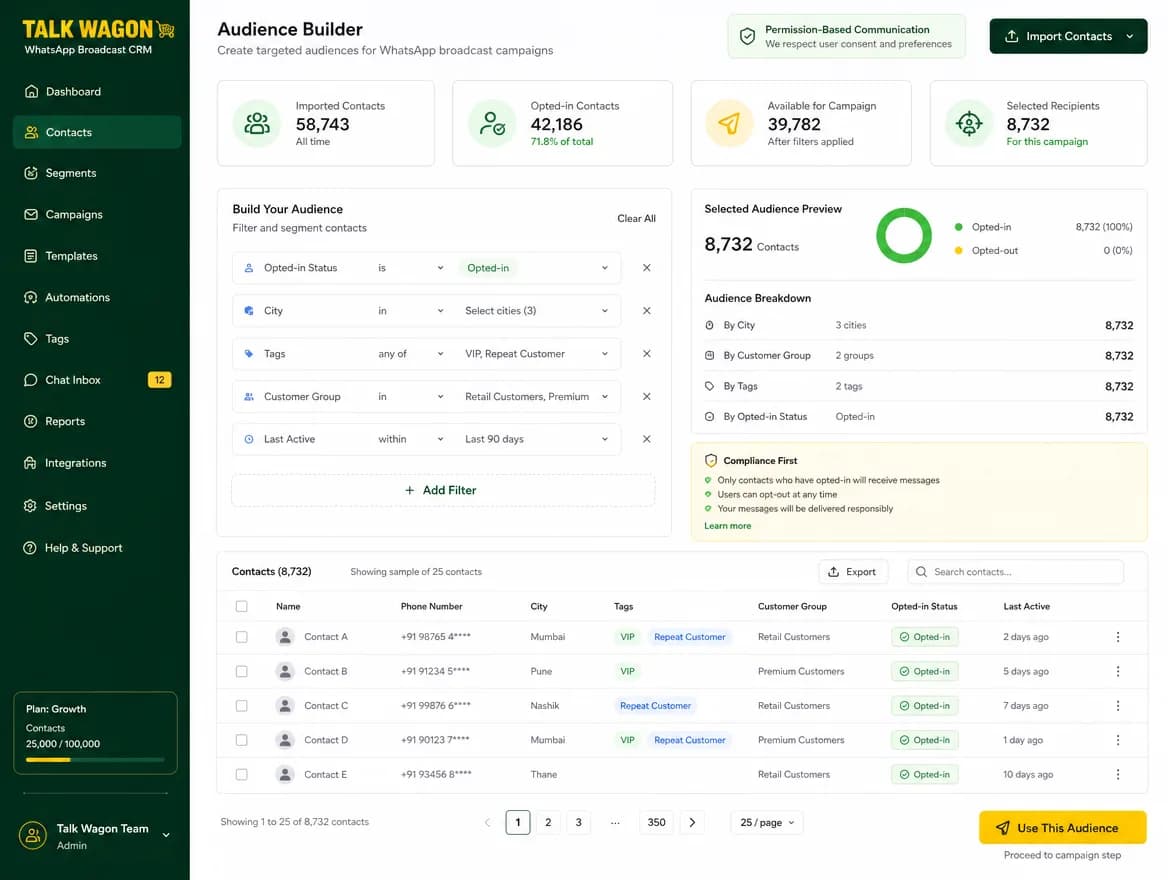Click the yellow Opted-out legend dot
The image size is (1168, 880).
(958, 250)
